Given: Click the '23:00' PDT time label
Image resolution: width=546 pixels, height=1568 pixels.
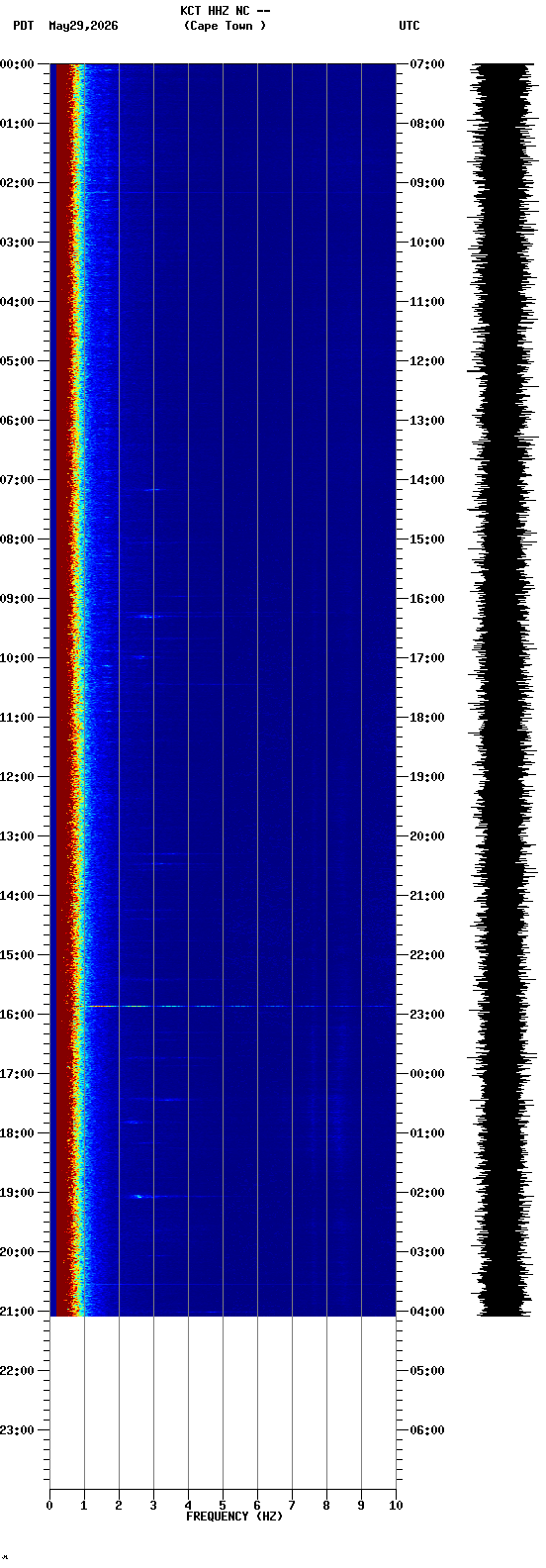Looking at the screenshot, I should [17, 1430].
